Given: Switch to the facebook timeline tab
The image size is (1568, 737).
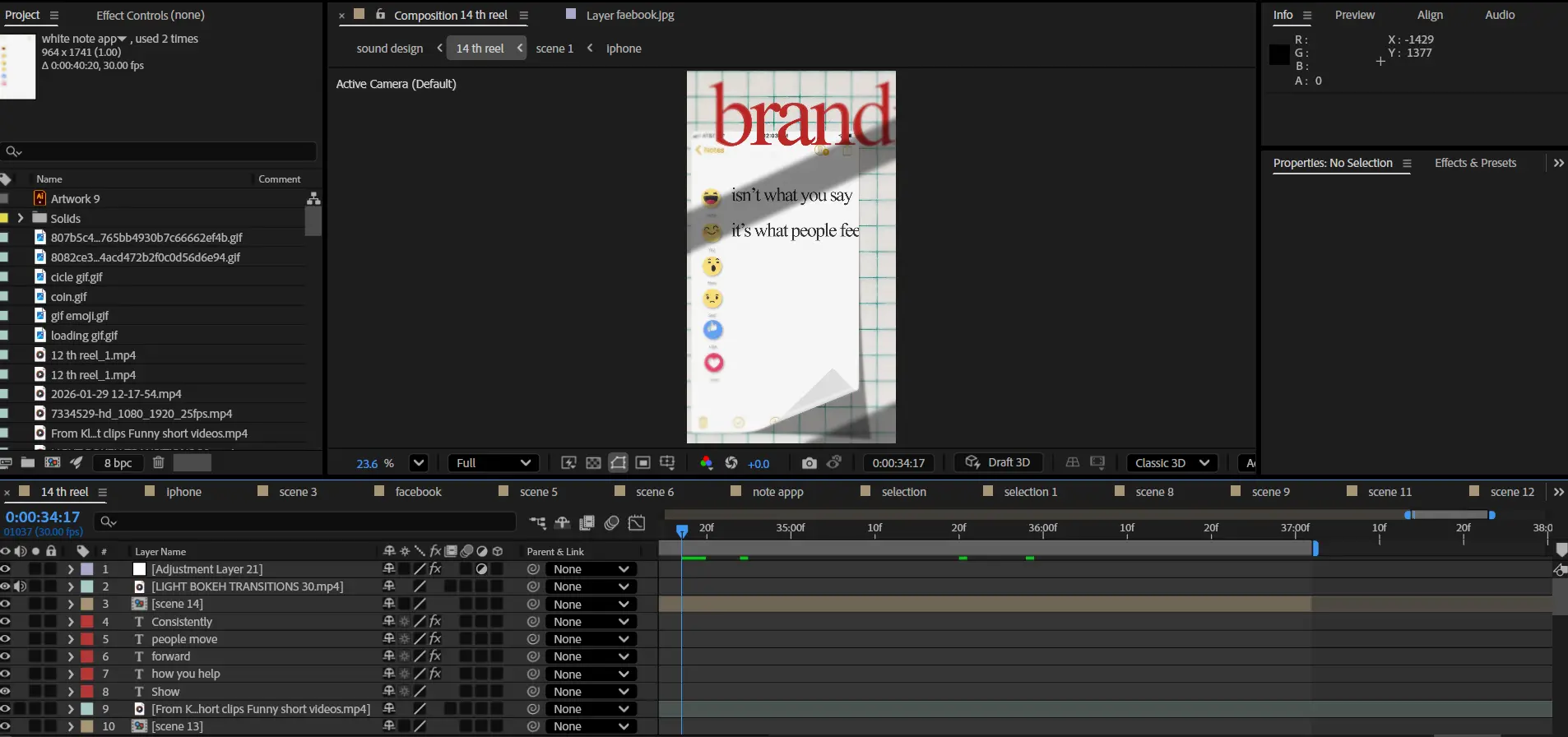Looking at the screenshot, I should coord(418,492).
